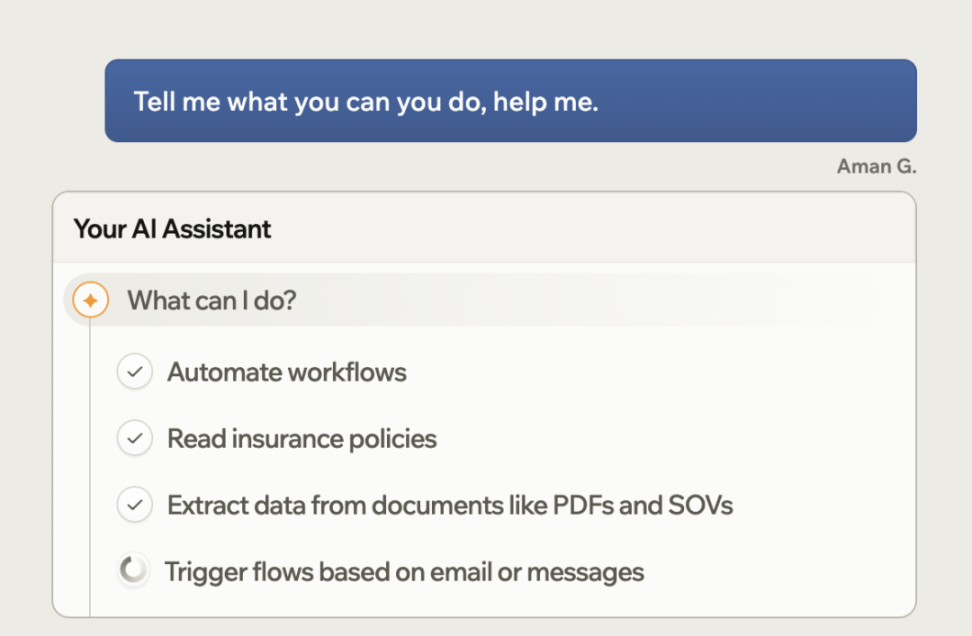The width and height of the screenshot is (972, 636).
Task: Click the What can I do? heading text
Action: pos(212,301)
